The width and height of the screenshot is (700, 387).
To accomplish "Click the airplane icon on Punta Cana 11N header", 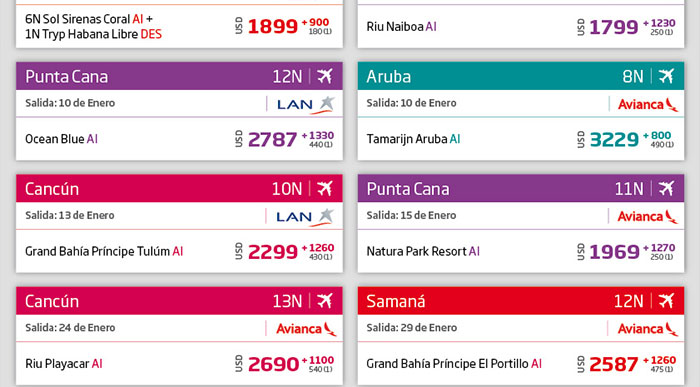I will click(666, 188).
